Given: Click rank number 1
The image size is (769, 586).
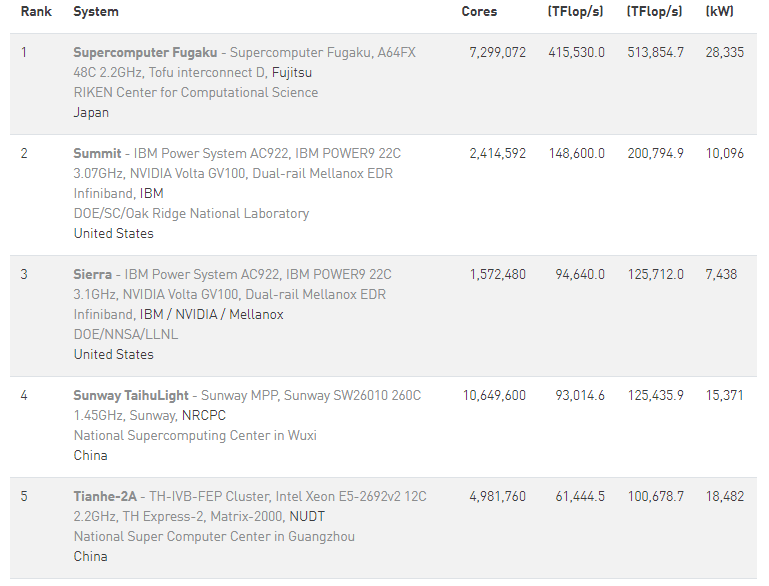Looking at the screenshot, I should tap(24, 52).
